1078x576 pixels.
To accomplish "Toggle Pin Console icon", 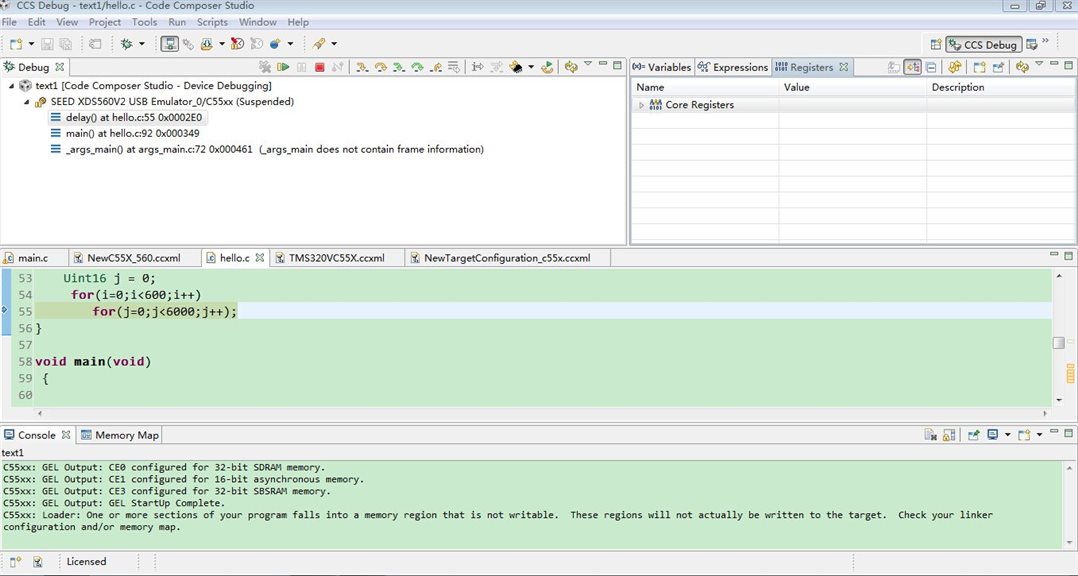I will (974, 435).
